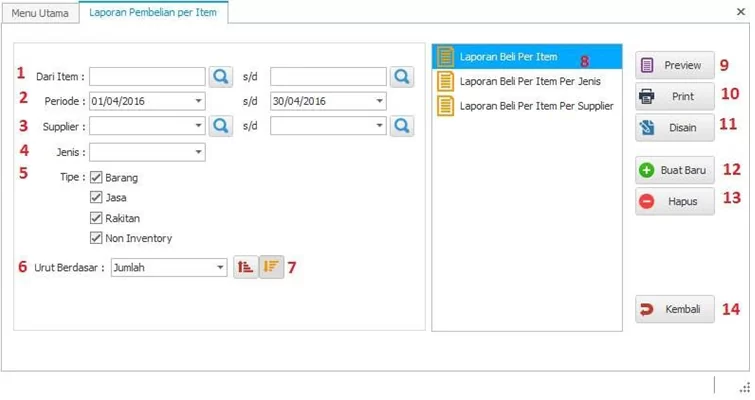Screen dimensions: 755x400
Task: Click the Buat Baru button
Action: [x=675, y=170]
